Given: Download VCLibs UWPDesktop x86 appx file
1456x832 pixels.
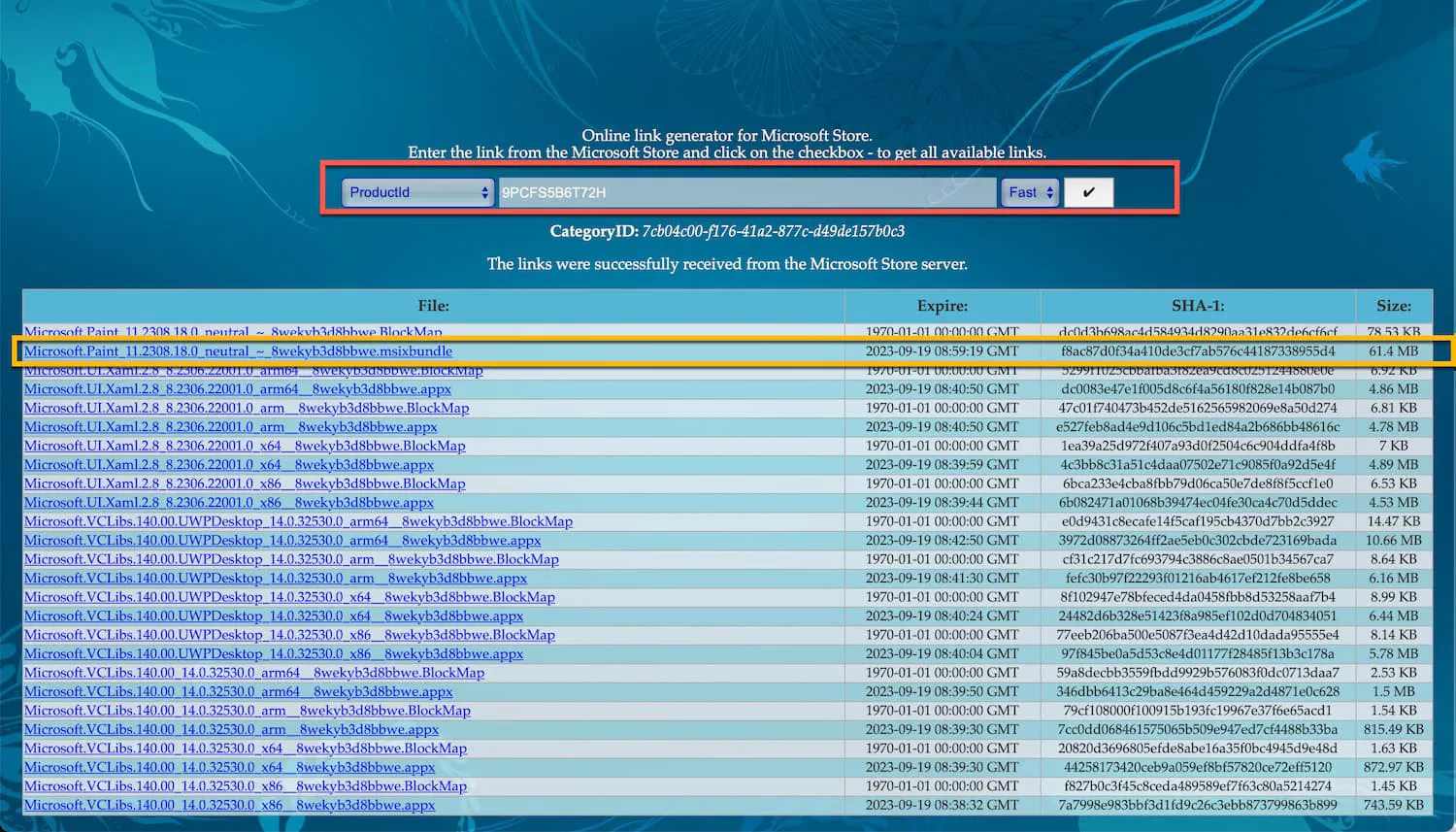Looking at the screenshot, I should click(x=274, y=654).
